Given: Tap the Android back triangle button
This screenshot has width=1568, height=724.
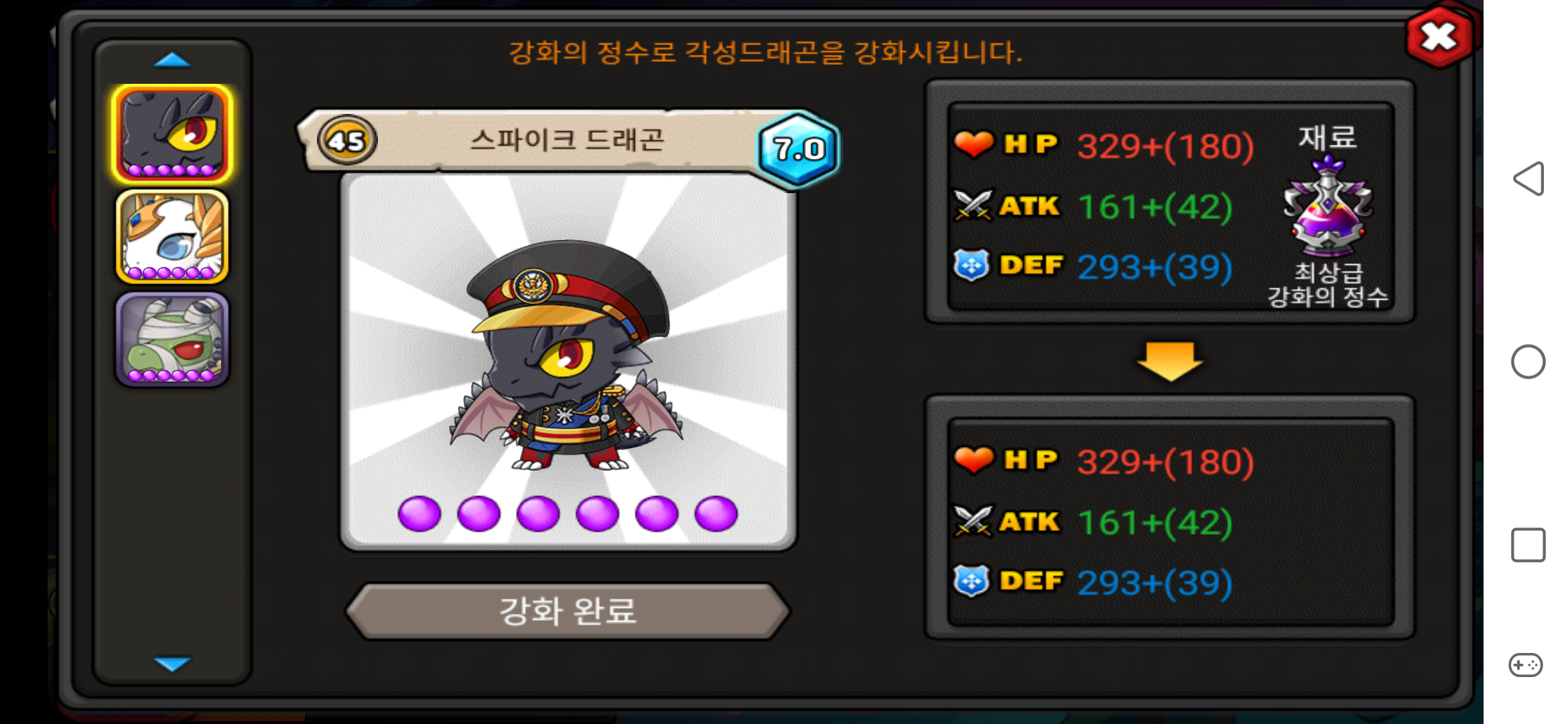Looking at the screenshot, I should point(1528,178).
